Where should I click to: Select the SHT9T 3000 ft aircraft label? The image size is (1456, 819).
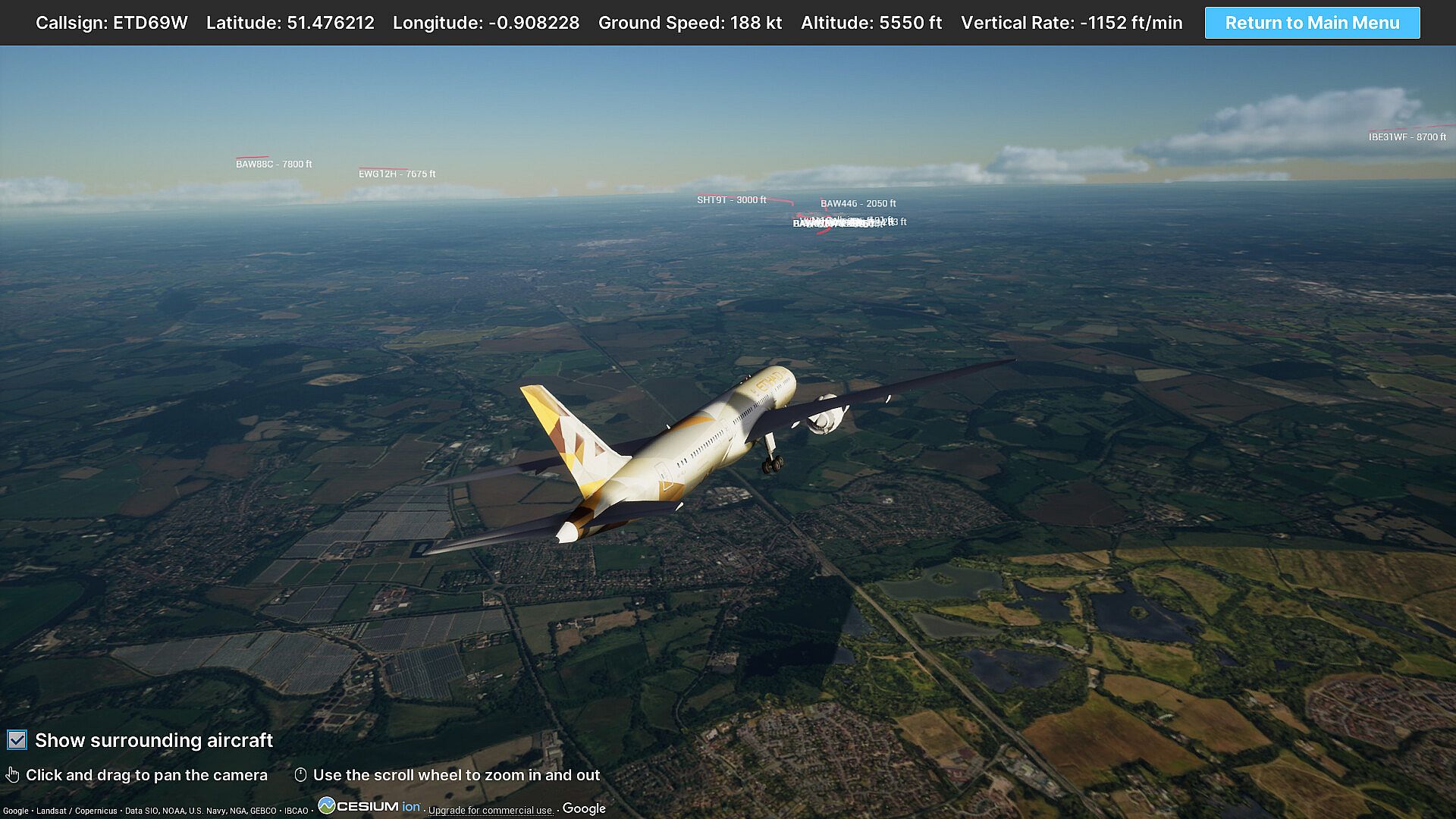click(x=731, y=200)
